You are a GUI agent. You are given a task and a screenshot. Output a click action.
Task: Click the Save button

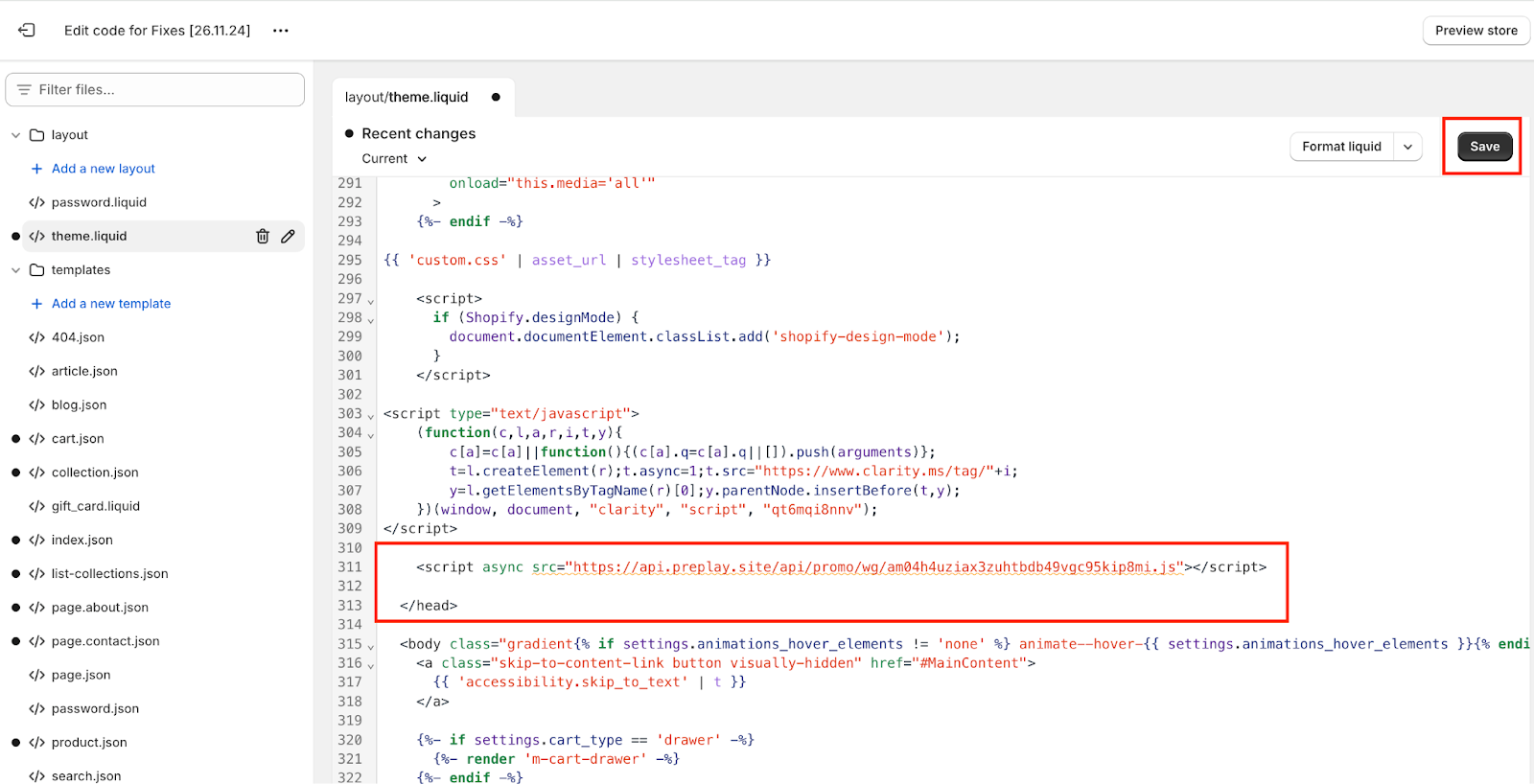tap(1484, 147)
